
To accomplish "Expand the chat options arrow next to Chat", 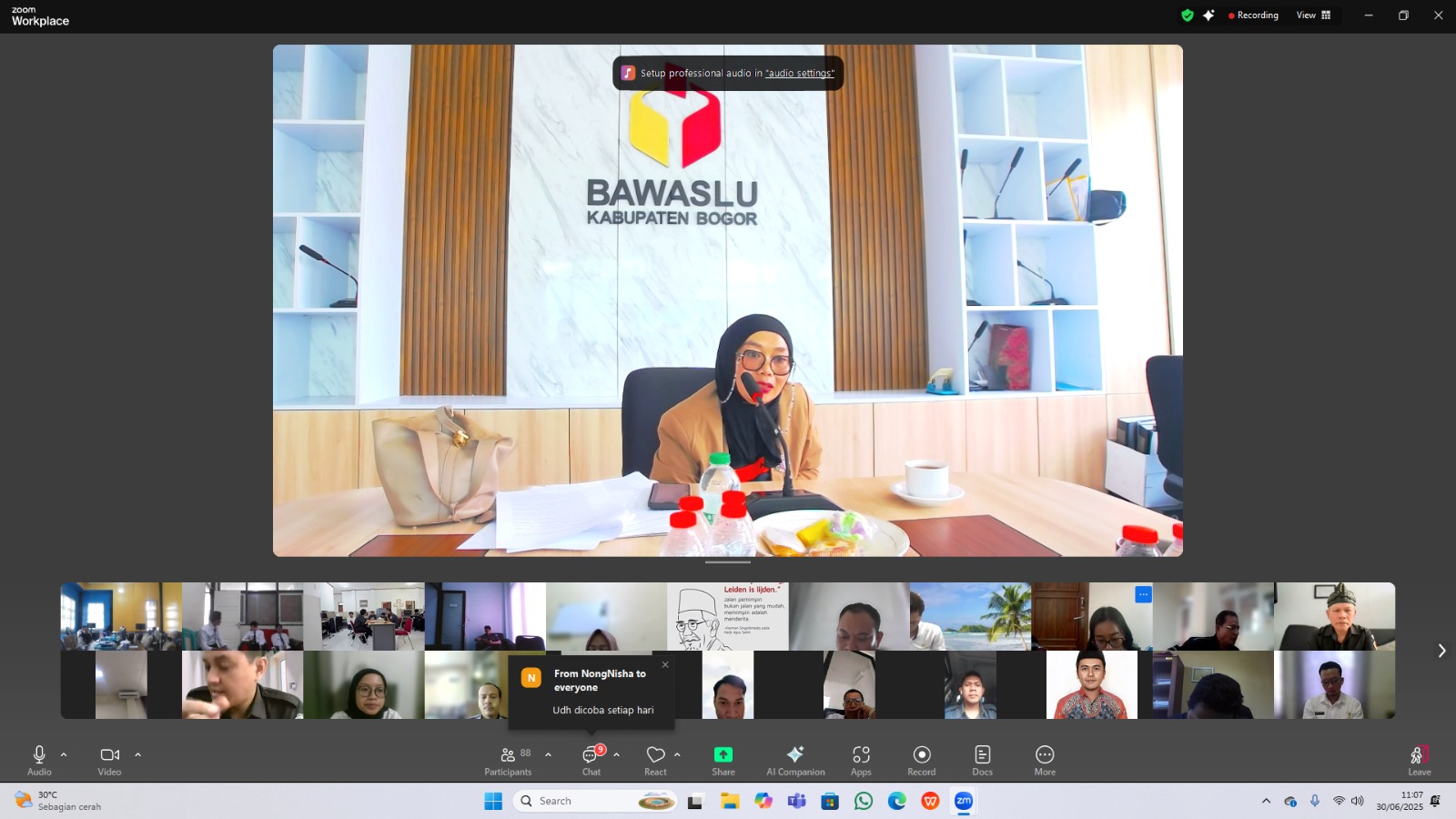I will (617, 754).
